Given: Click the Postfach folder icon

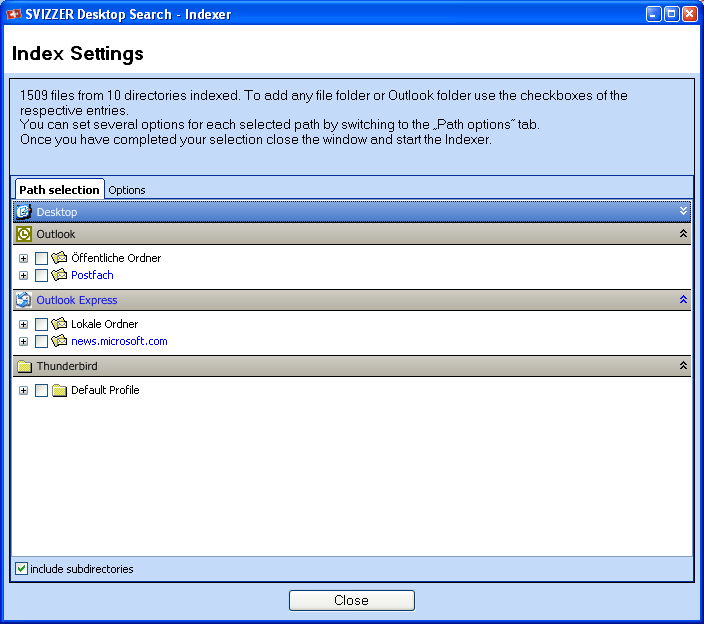Looking at the screenshot, I should click(59, 275).
